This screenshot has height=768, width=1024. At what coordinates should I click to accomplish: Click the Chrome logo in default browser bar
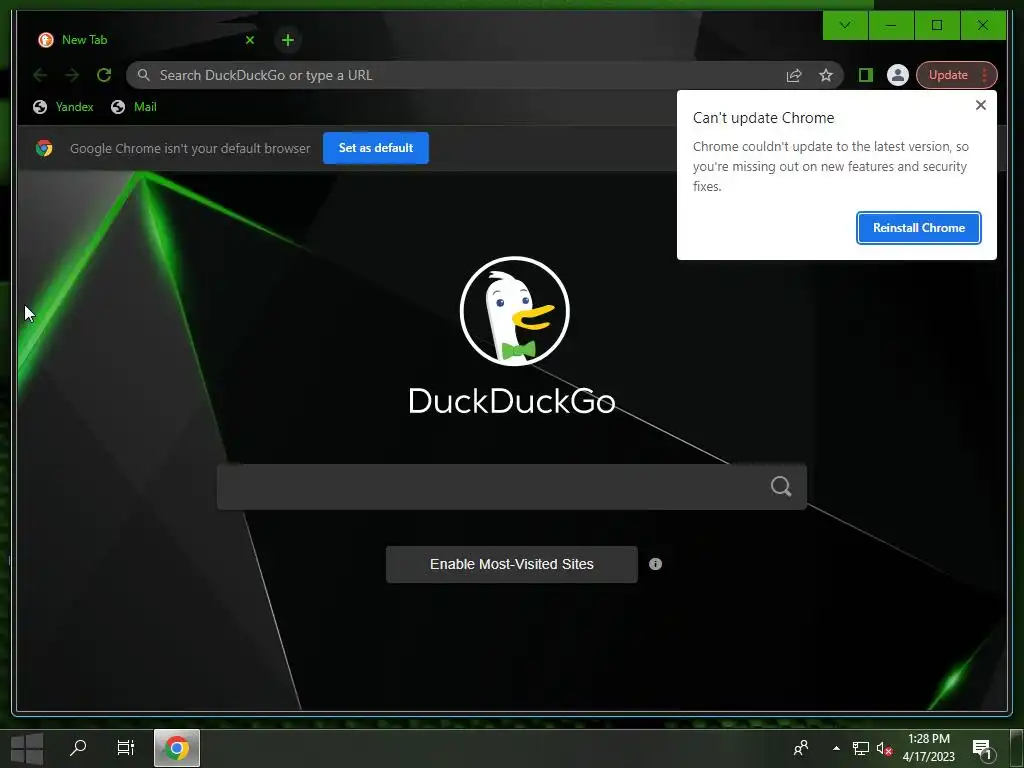click(x=44, y=148)
